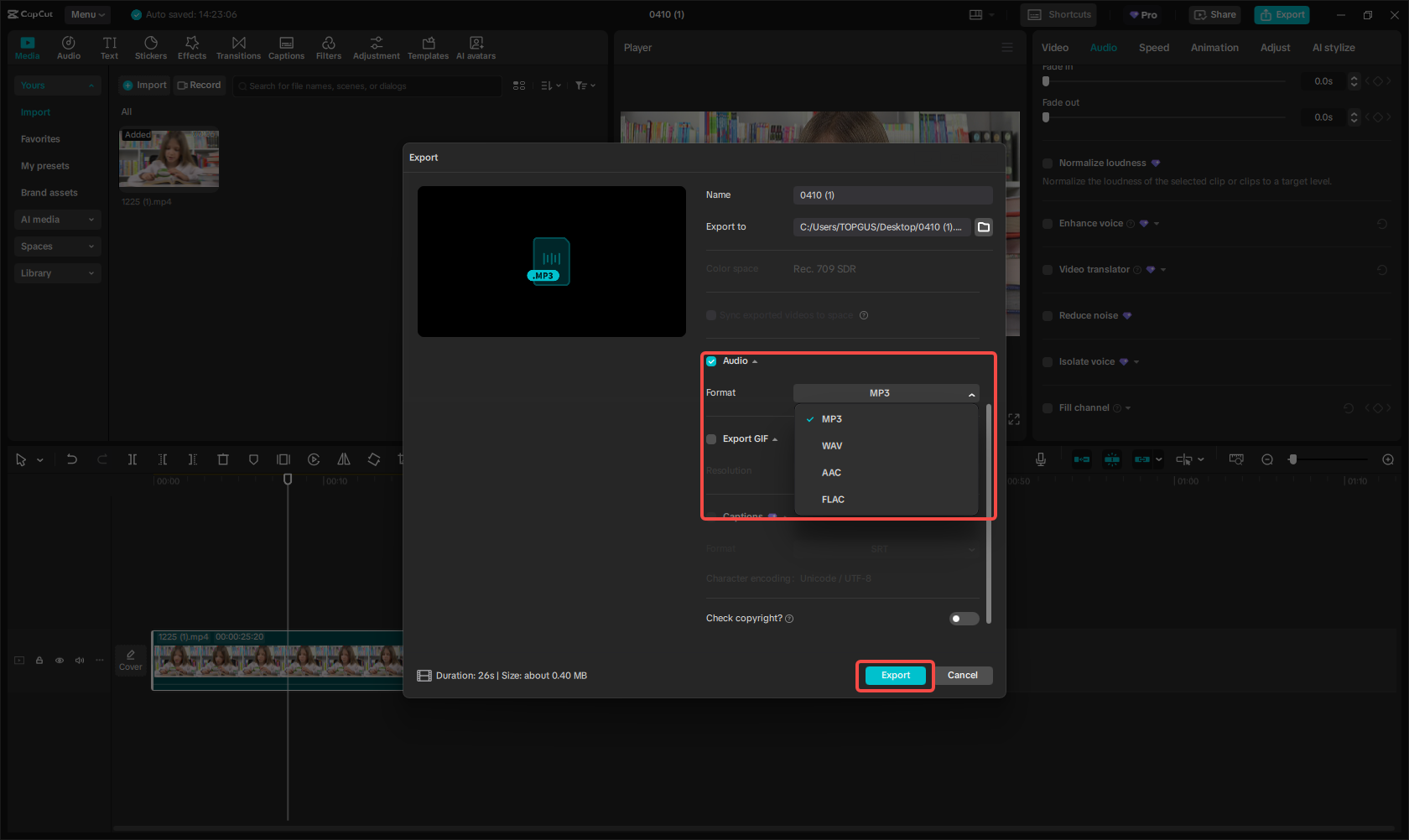The width and height of the screenshot is (1409, 840).
Task: Open the sort order dropdown in the media panel
Action: [549, 86]
